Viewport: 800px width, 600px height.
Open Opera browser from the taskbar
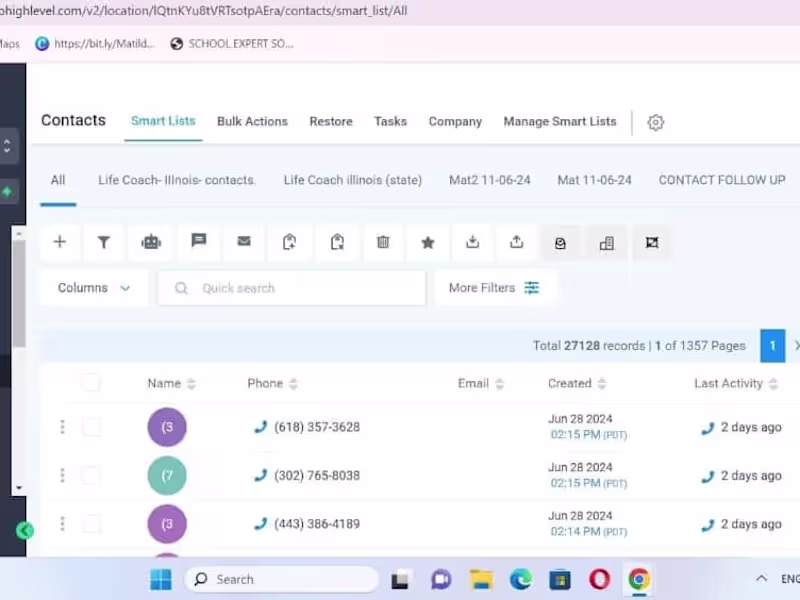[x=599, y=580]
